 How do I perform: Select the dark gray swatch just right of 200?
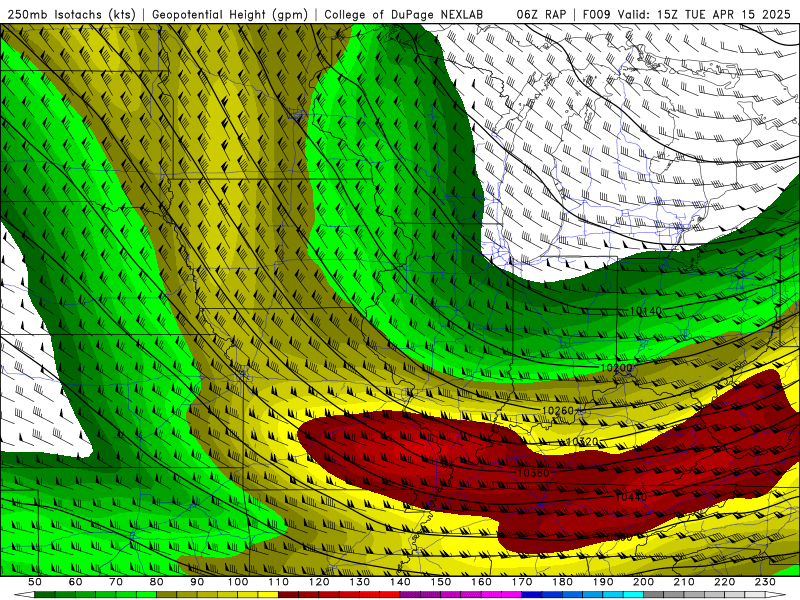pyautogui.click(x=654, y=594)
